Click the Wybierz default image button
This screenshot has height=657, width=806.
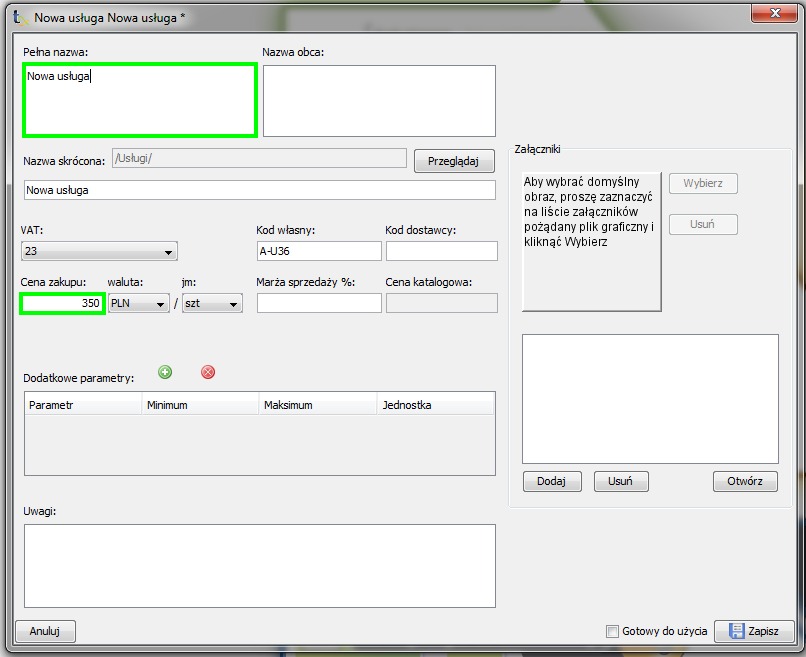(x=703, y=183)
